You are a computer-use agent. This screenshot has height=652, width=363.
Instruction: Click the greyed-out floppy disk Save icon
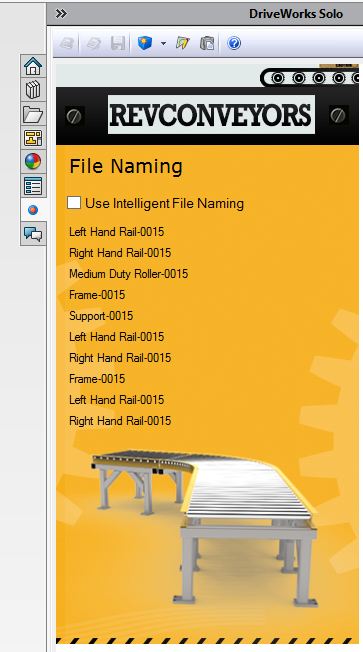(118, 43)
